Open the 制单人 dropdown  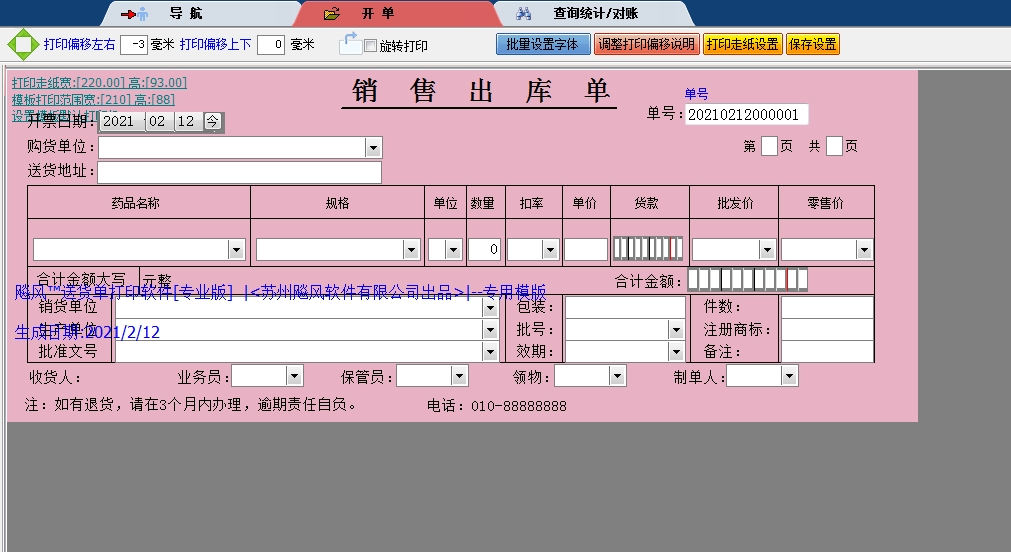click(789, 376)
